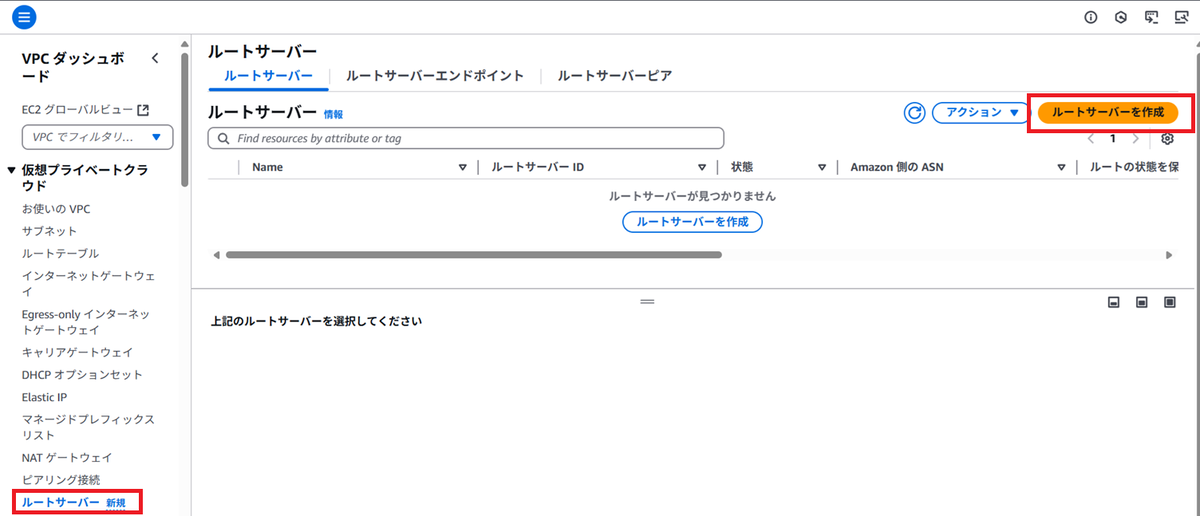
Task: Click the table horizontal scrollbar
Action: coord(473,255)
